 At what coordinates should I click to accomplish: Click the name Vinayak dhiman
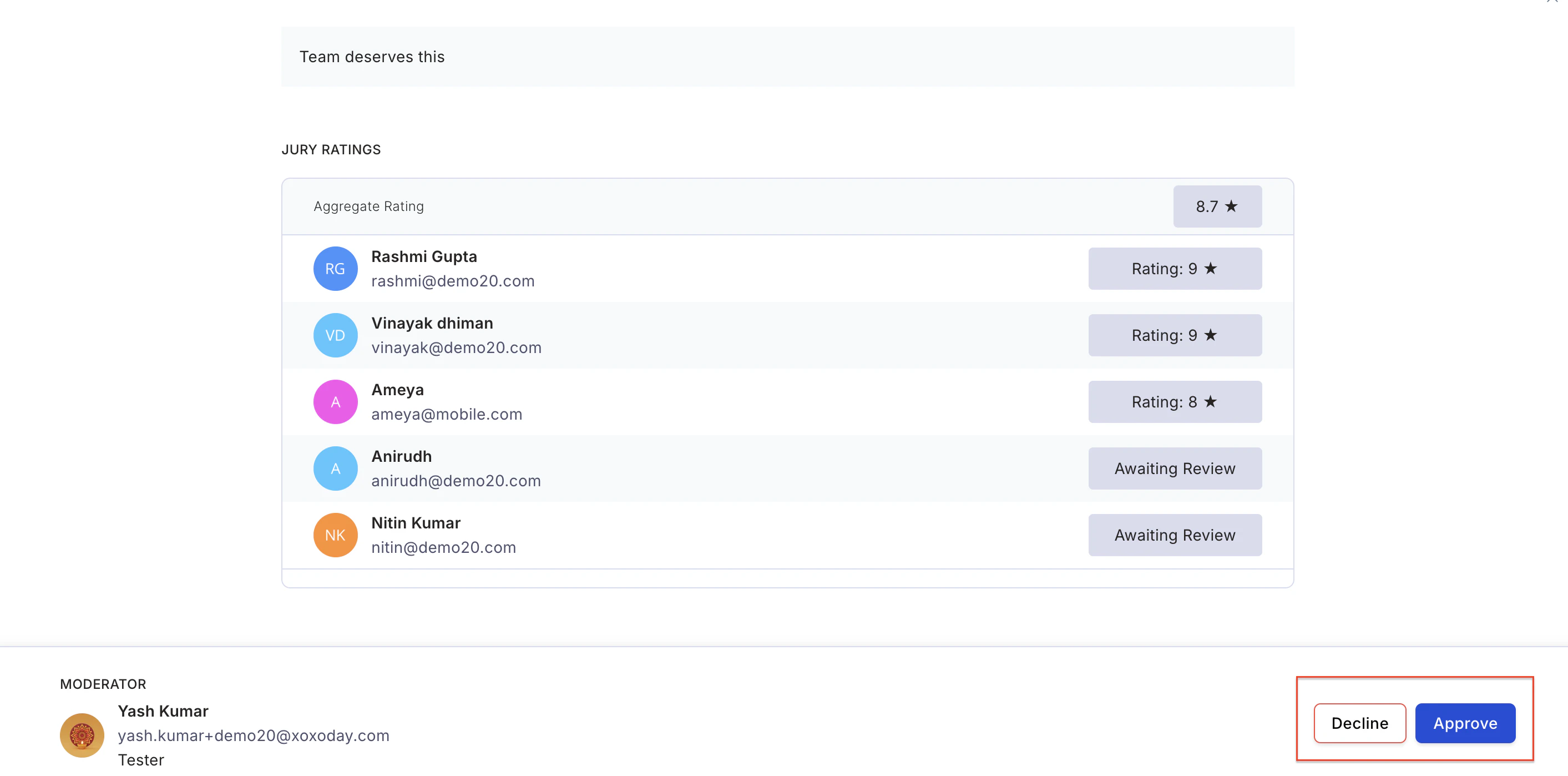(432, 323)
